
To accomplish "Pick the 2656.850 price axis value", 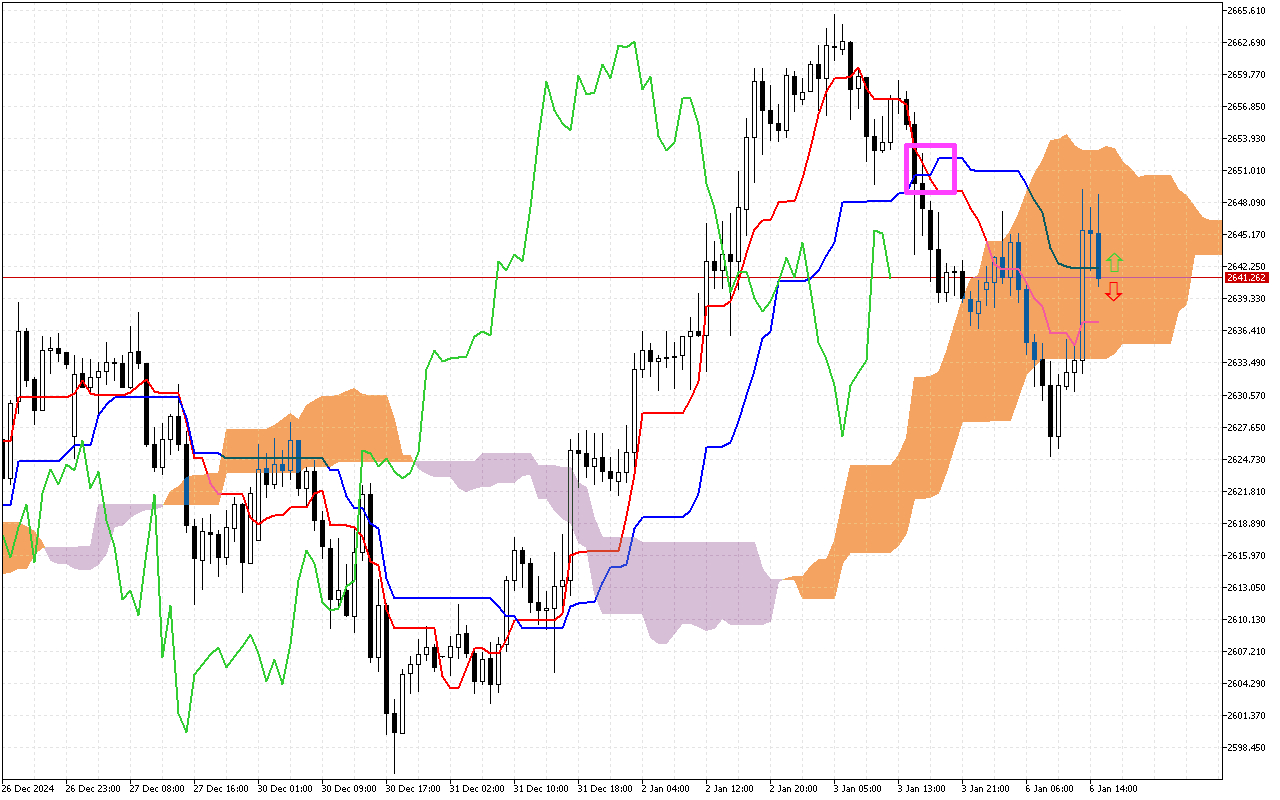I will [x=1245, y=107].
